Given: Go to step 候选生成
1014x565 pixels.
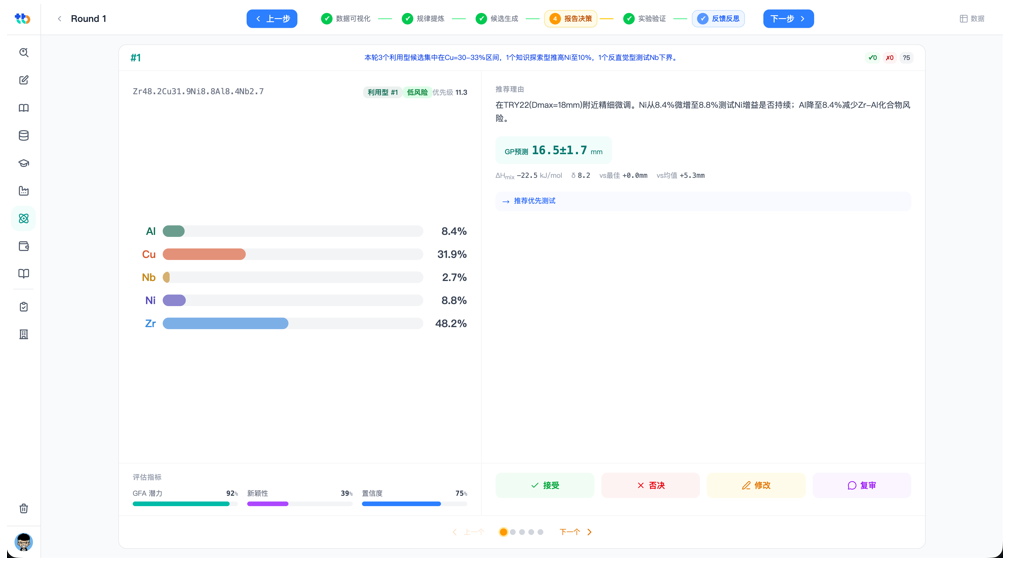Looking at the screenshot, I should pyautogui.click(x=497, y=19).
